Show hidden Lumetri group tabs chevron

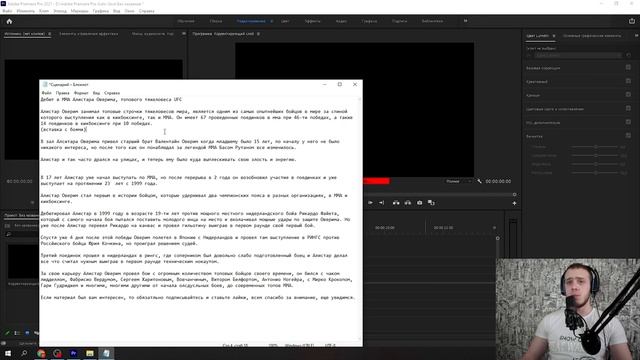coord(636,36)
